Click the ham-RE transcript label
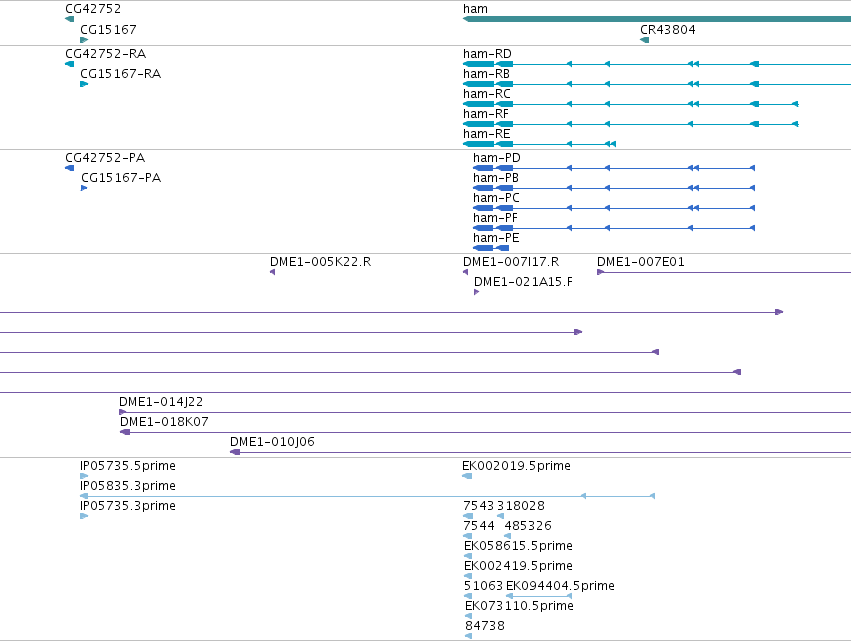The image size is (851, 641). 486,134
